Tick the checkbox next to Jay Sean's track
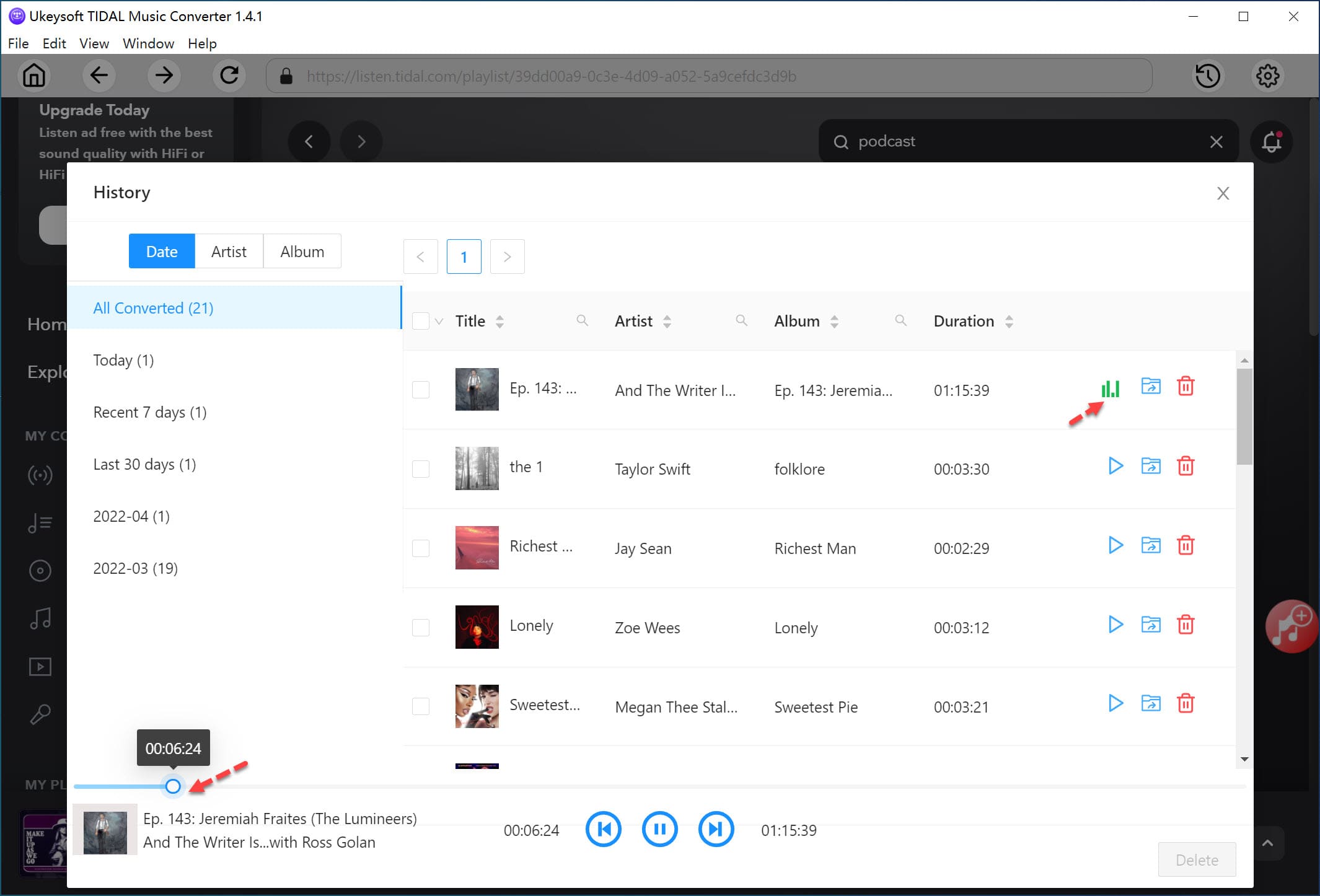The height and width of the screenshot is (896, 1320). click(421, 548)
